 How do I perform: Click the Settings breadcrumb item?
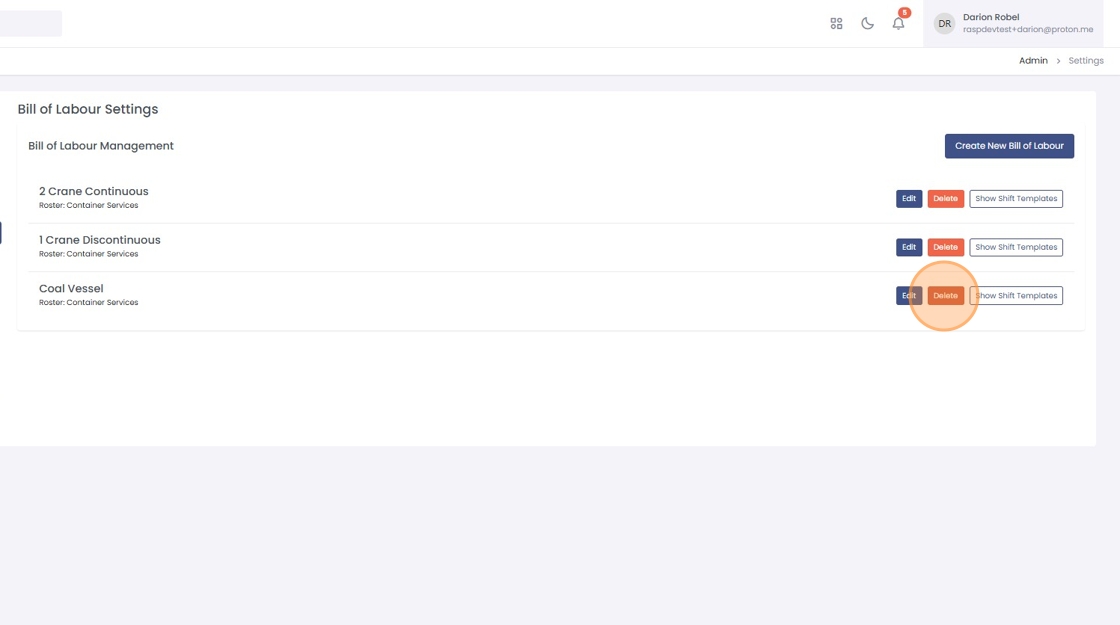coord(1085,61)
